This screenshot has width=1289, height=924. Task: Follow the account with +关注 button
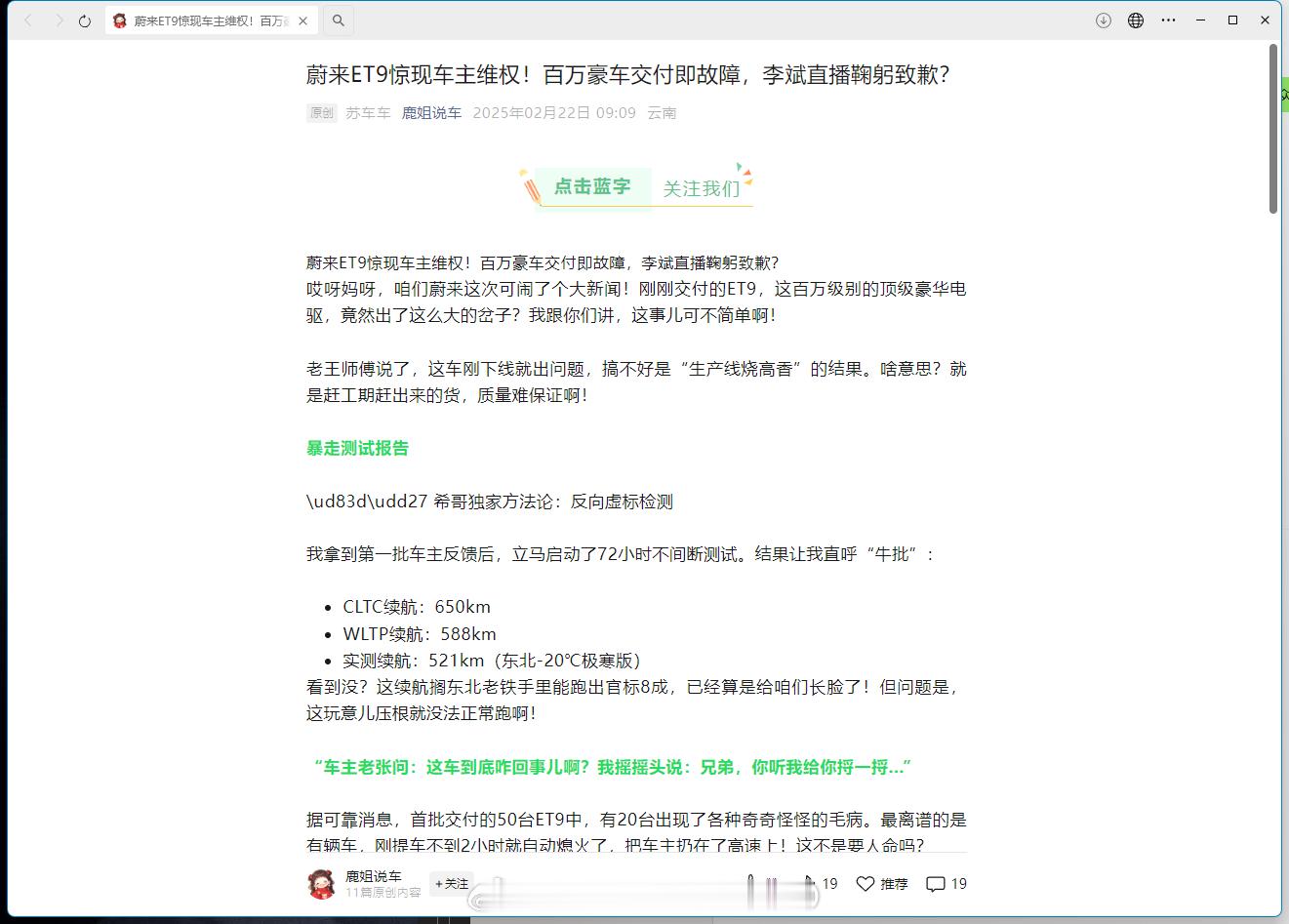pyautogui.click(x=452, y=883)
